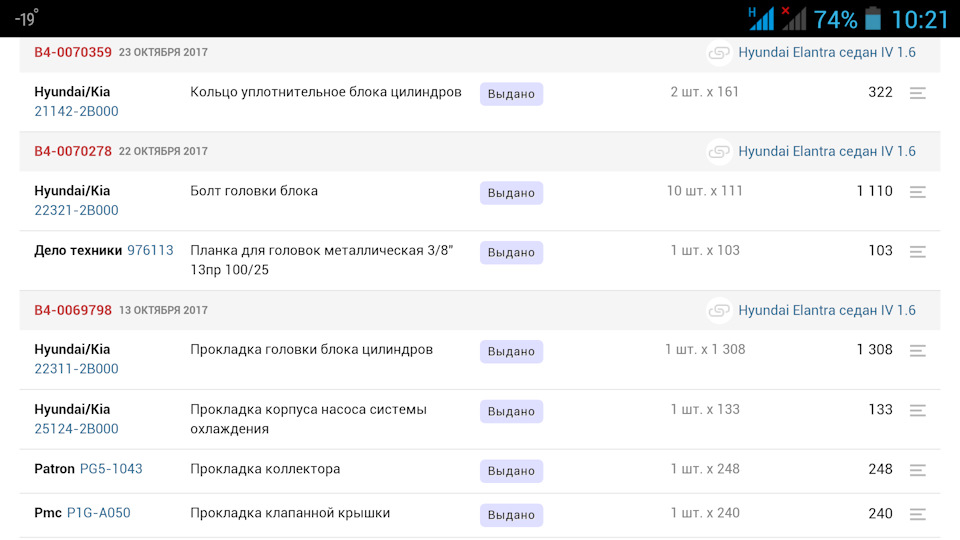960x540 pixels.
Task: Tap the clock showing 10:21
Action: click(x=919, y=19)
